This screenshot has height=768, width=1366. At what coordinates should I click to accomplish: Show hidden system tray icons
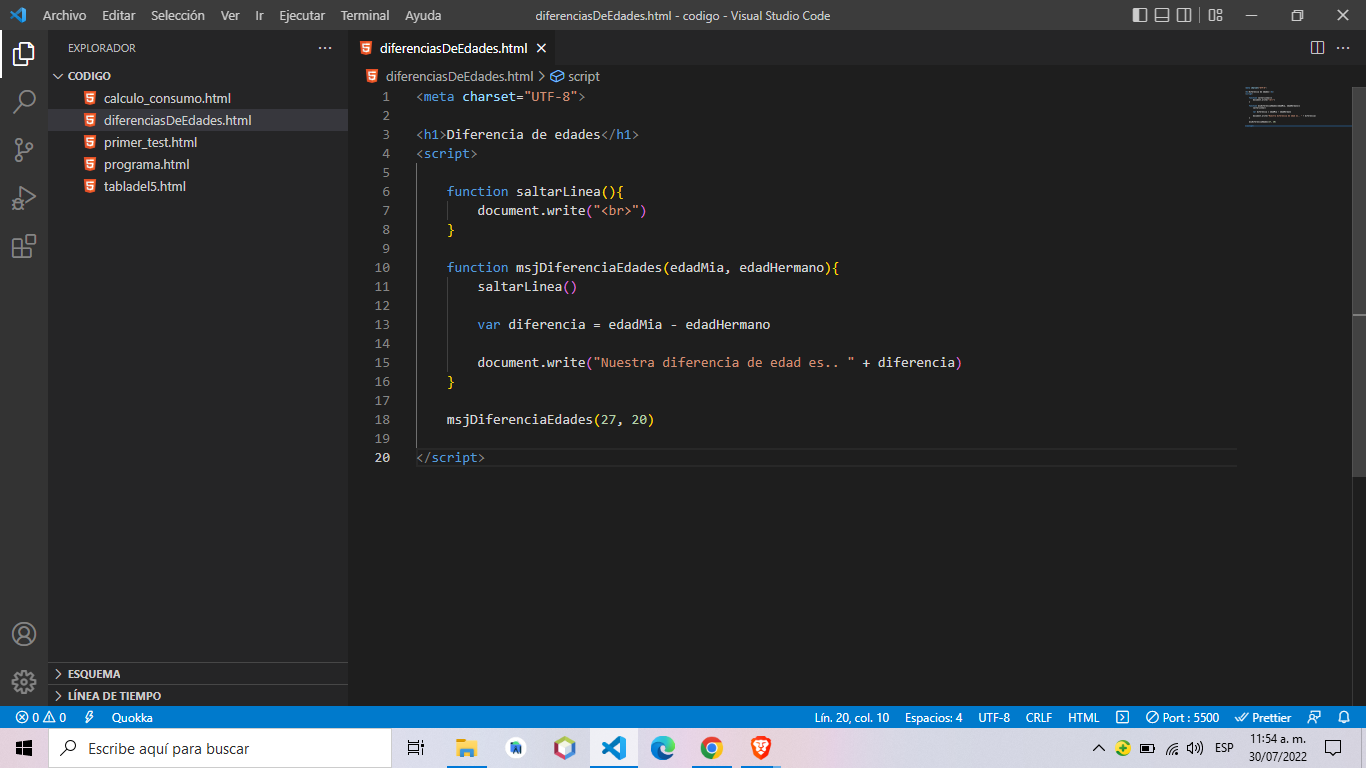click(x=1099, y=748)
